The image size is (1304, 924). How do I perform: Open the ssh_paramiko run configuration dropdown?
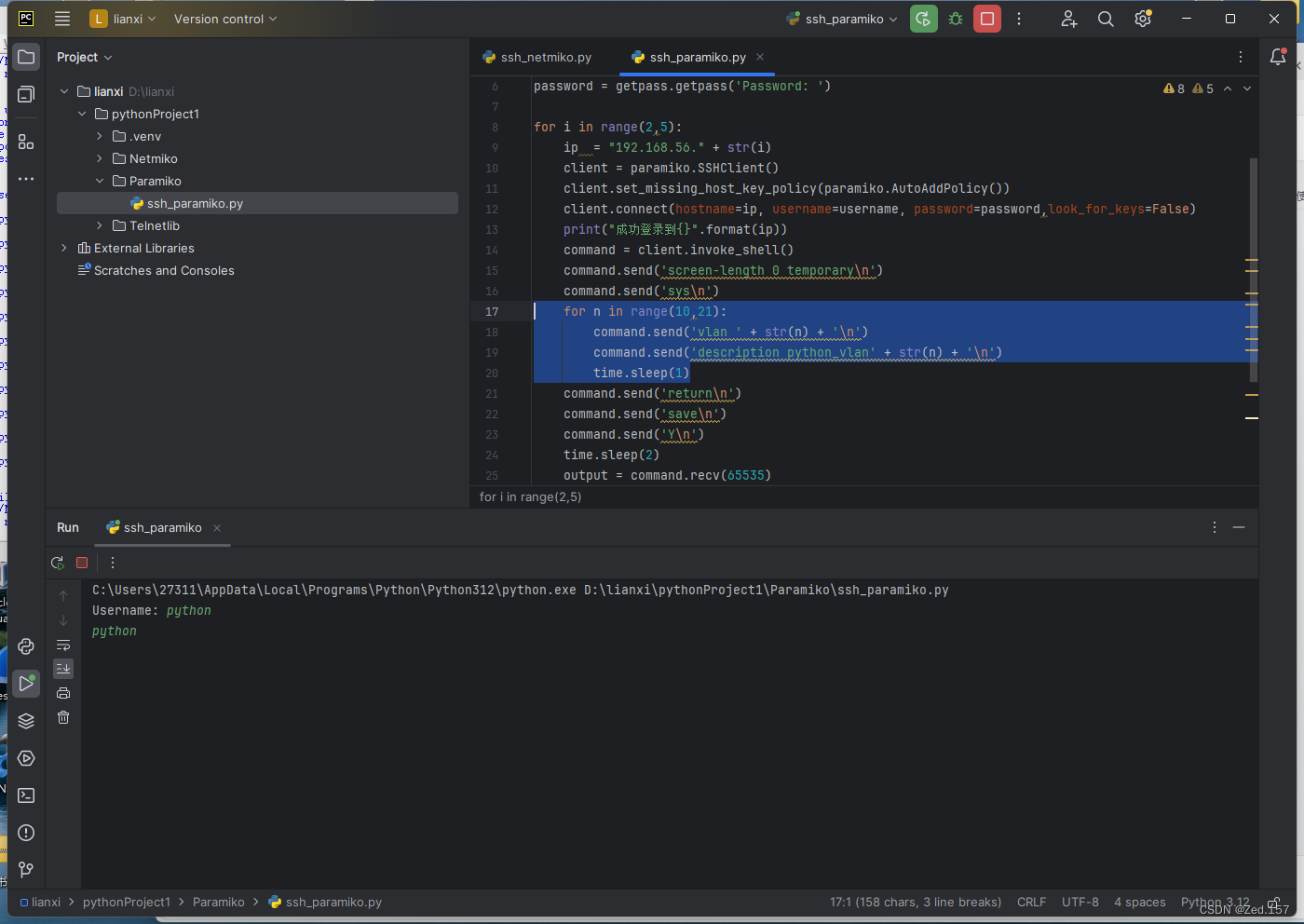841,18
